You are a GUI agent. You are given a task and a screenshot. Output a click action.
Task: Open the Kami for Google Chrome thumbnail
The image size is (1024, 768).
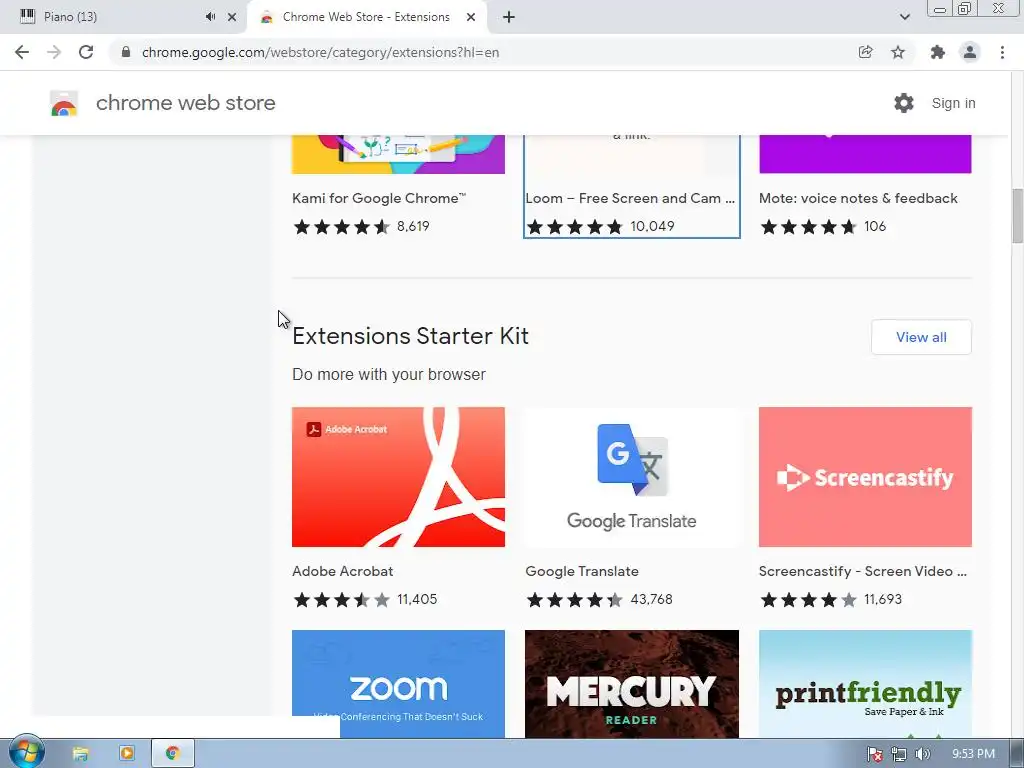(x=398, y=154)
